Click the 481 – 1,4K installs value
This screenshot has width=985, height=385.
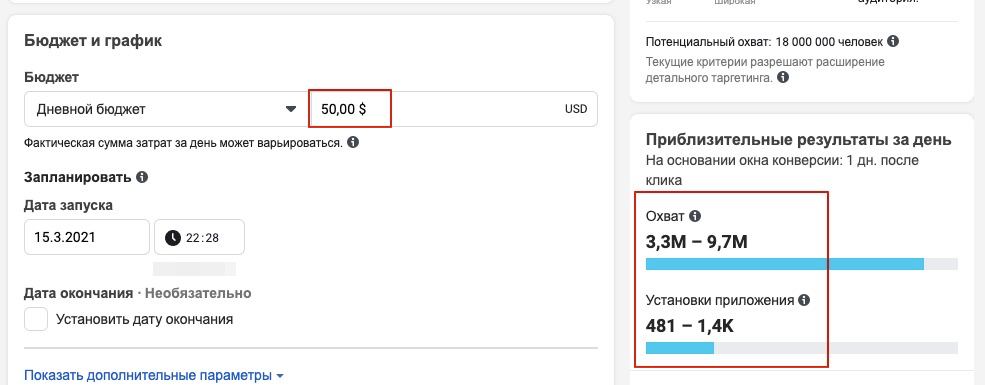pyautogui.click(x=690, y=326)
